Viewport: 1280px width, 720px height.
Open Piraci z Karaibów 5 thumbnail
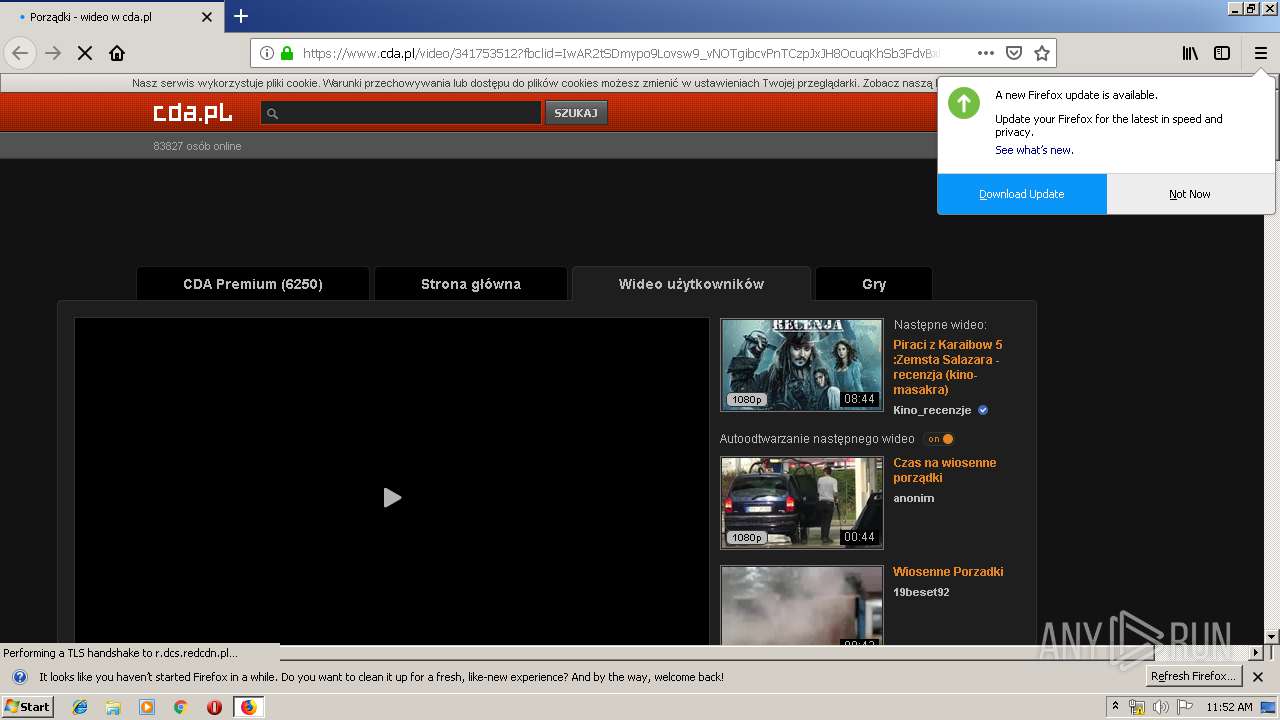click(802, 365)
